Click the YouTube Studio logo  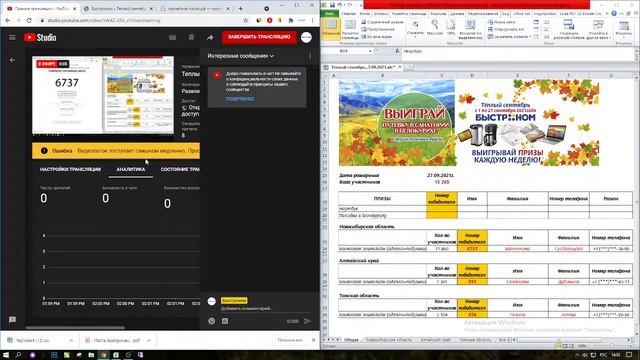(x=40, y=38)
